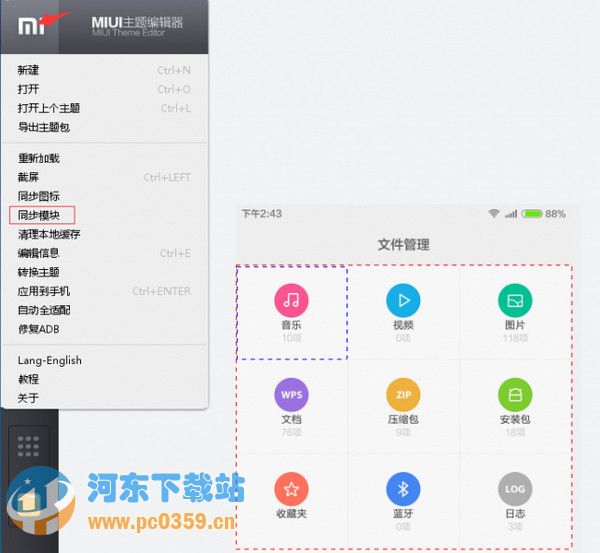Open the pink 音乐 music icon
The height and width of the screenshot is (553, 600).
point(292,300)
